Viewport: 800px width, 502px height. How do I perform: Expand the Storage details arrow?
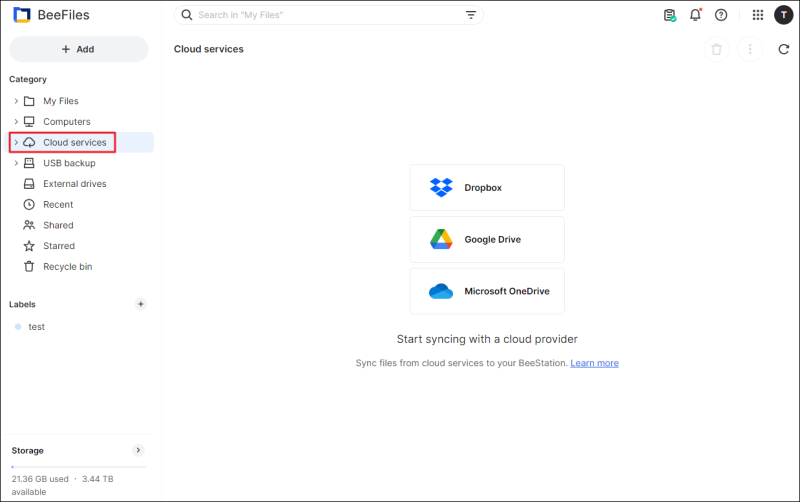[138, 450]
